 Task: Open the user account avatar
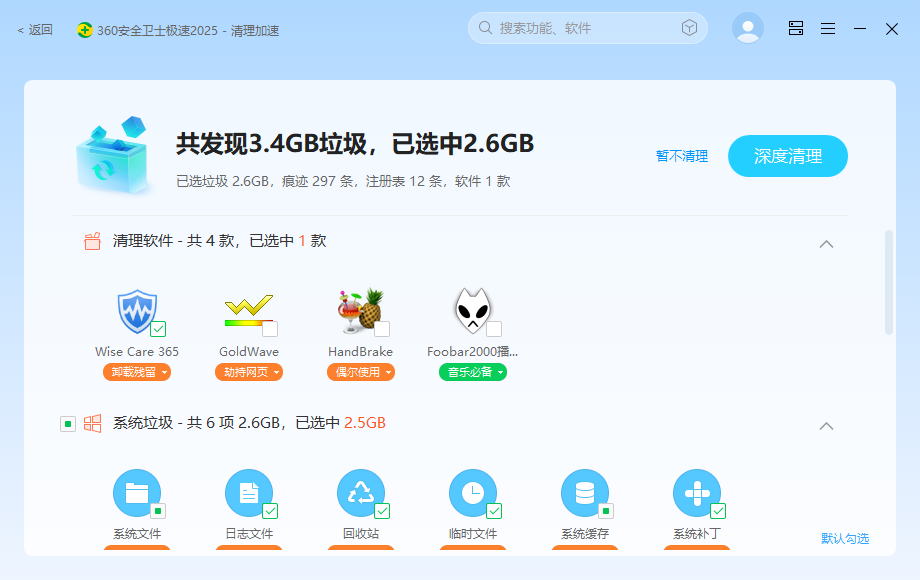(748, 28)
